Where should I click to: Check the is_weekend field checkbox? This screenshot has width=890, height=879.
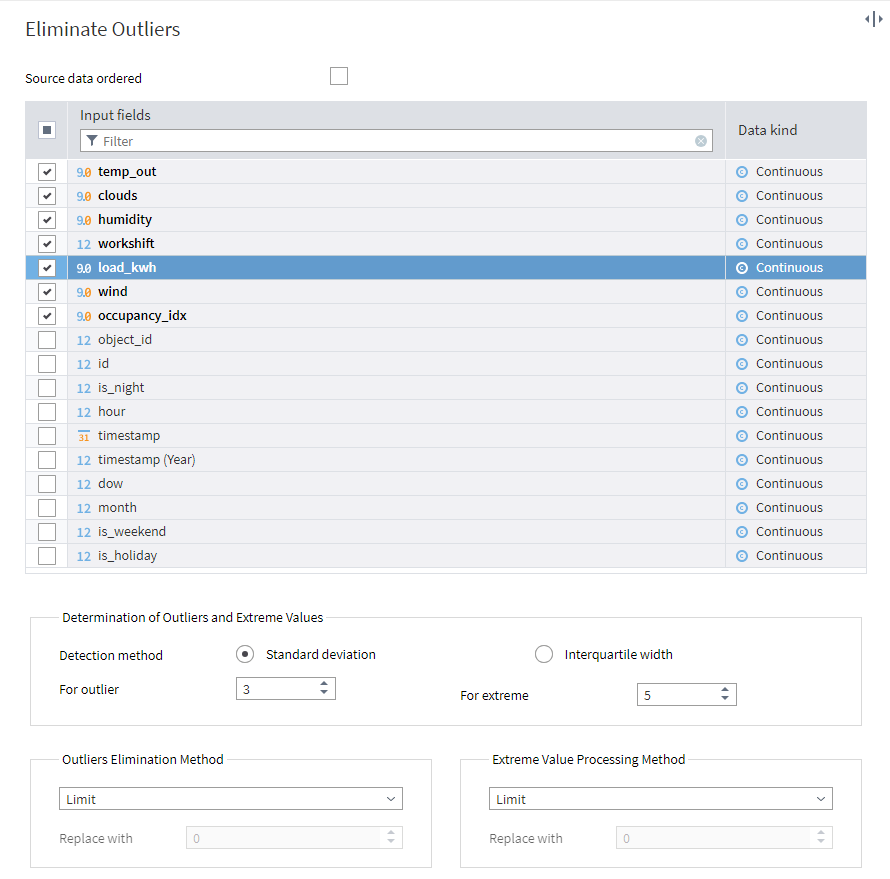coord(47,532)
